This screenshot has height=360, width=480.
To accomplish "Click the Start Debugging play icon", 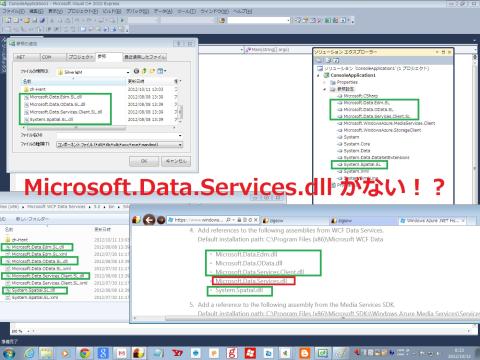I will coord(122,20).
